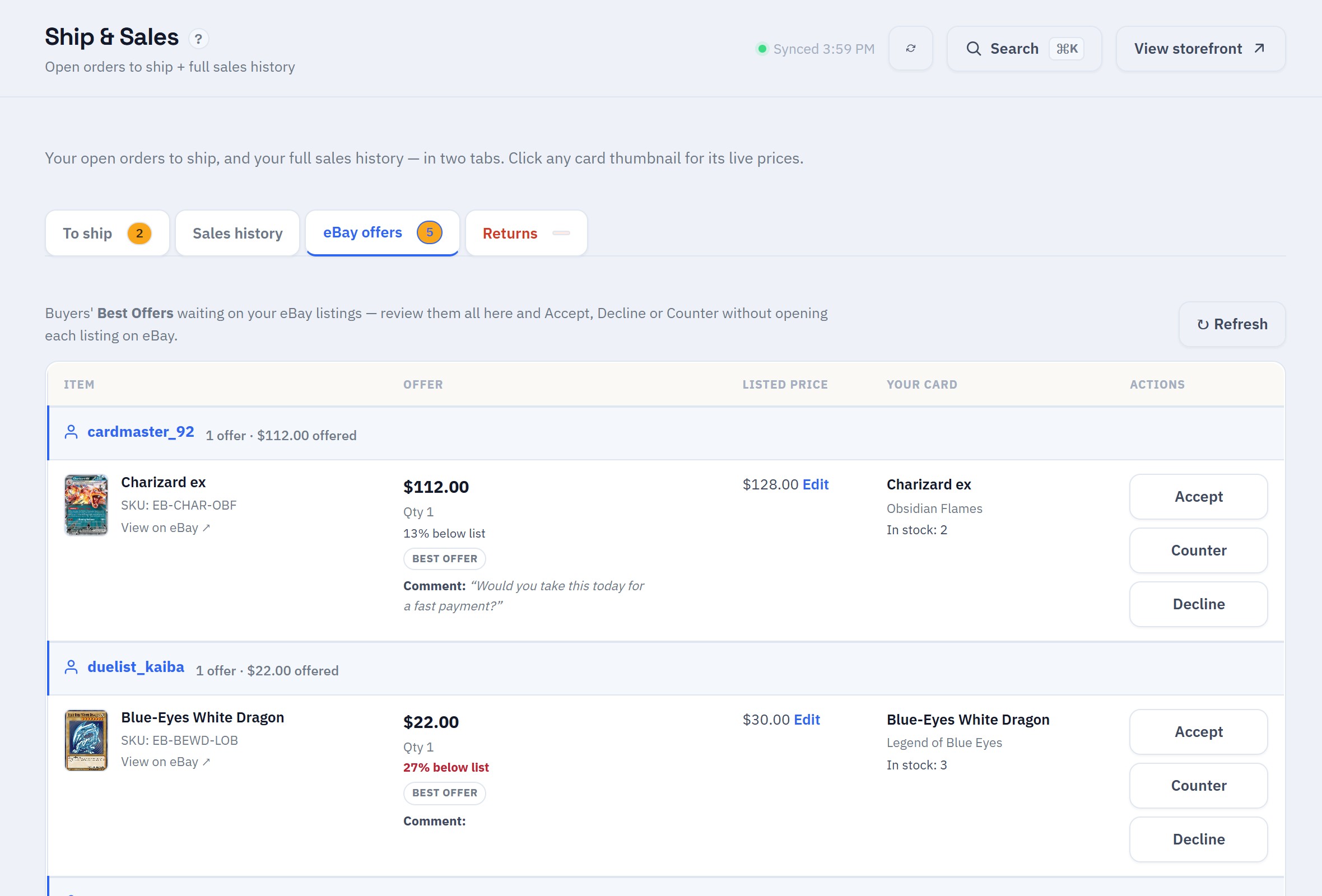Screen dimensions: 1322x896
Task: Click the LISTED PRICE column header
Action: (785, 385)
